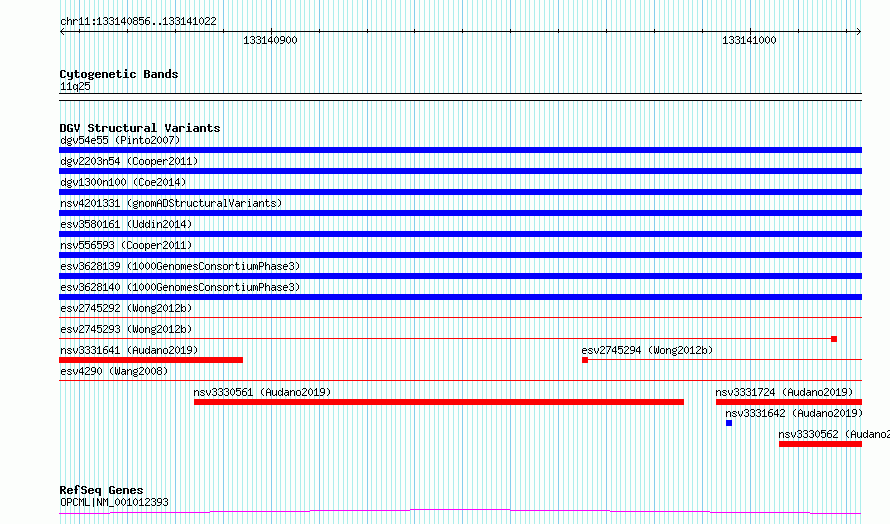
Task: Click the right arrow of the ruler
Action: tap(859, 32)
